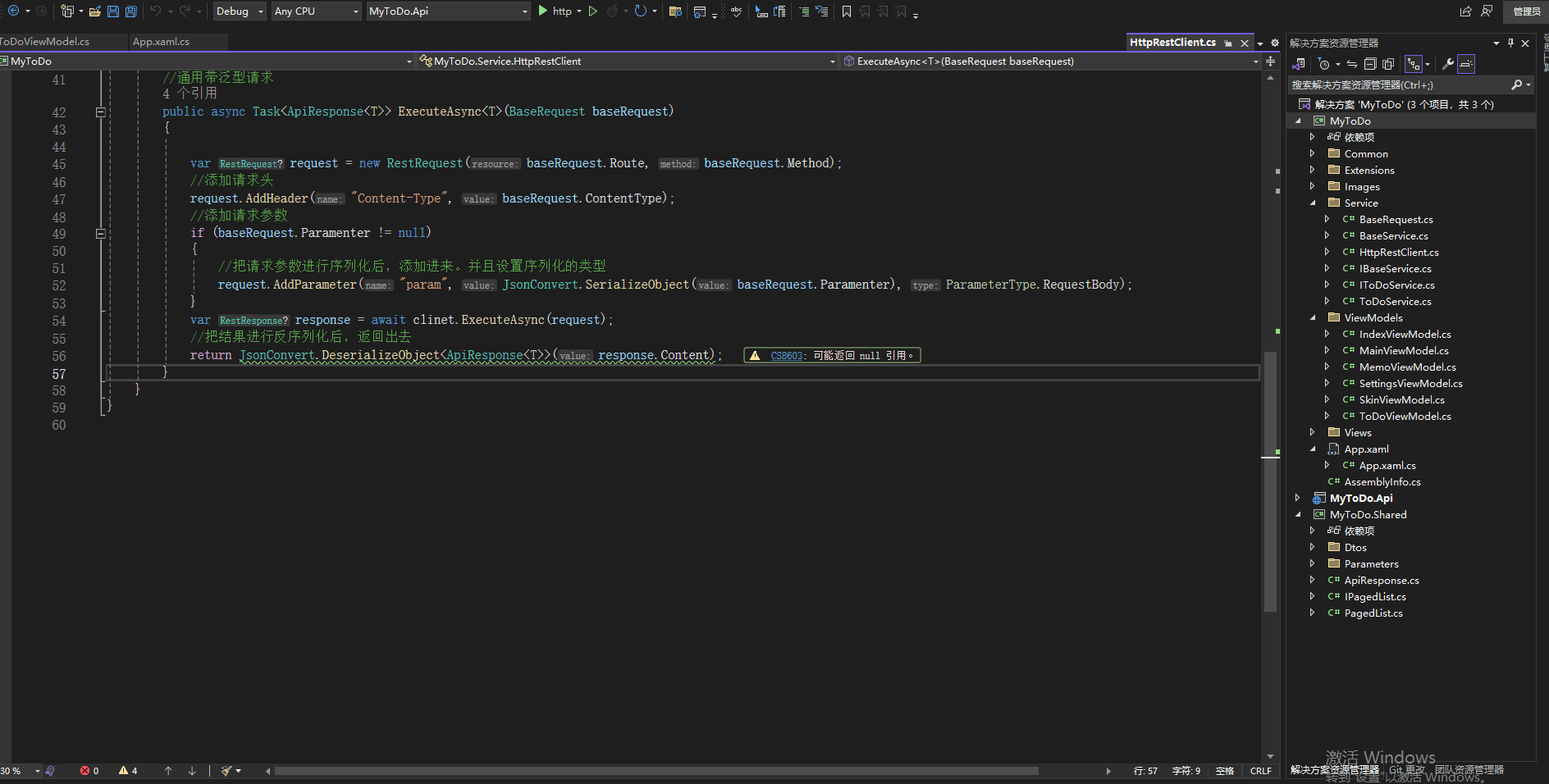Click the vertical scrollbar thumb of the editor
The width and height of the screenshot is (1549, 784).
click(1270, 481)
